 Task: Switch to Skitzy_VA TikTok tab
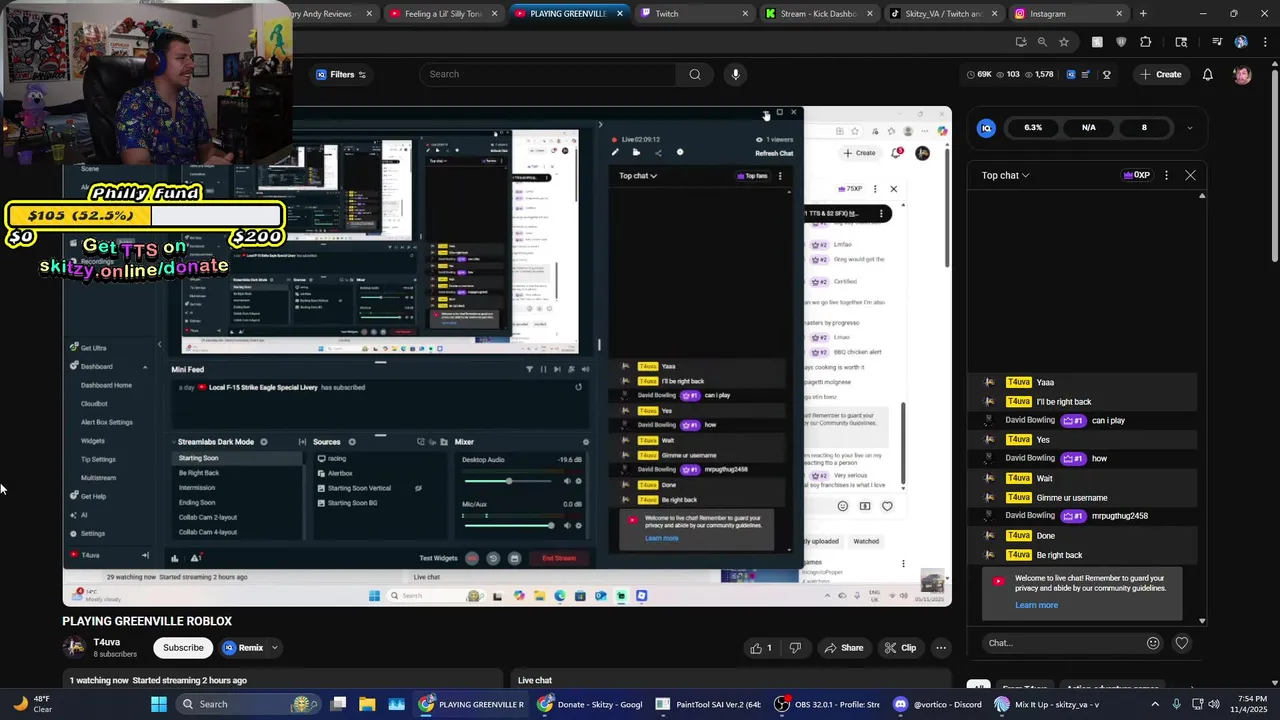943,14
